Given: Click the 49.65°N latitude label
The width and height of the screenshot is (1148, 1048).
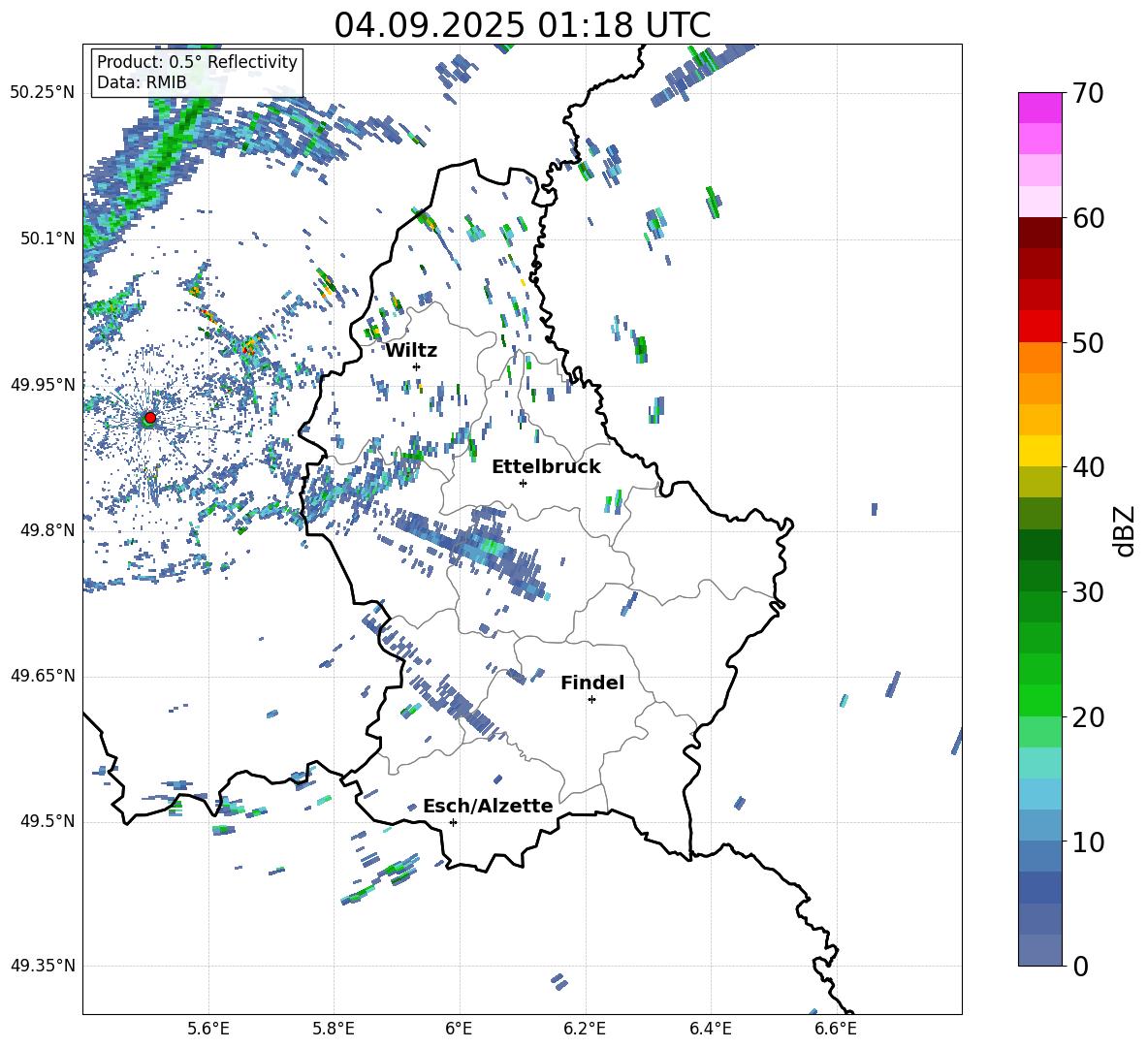Looking at the screenshot, I should point(43,676).
